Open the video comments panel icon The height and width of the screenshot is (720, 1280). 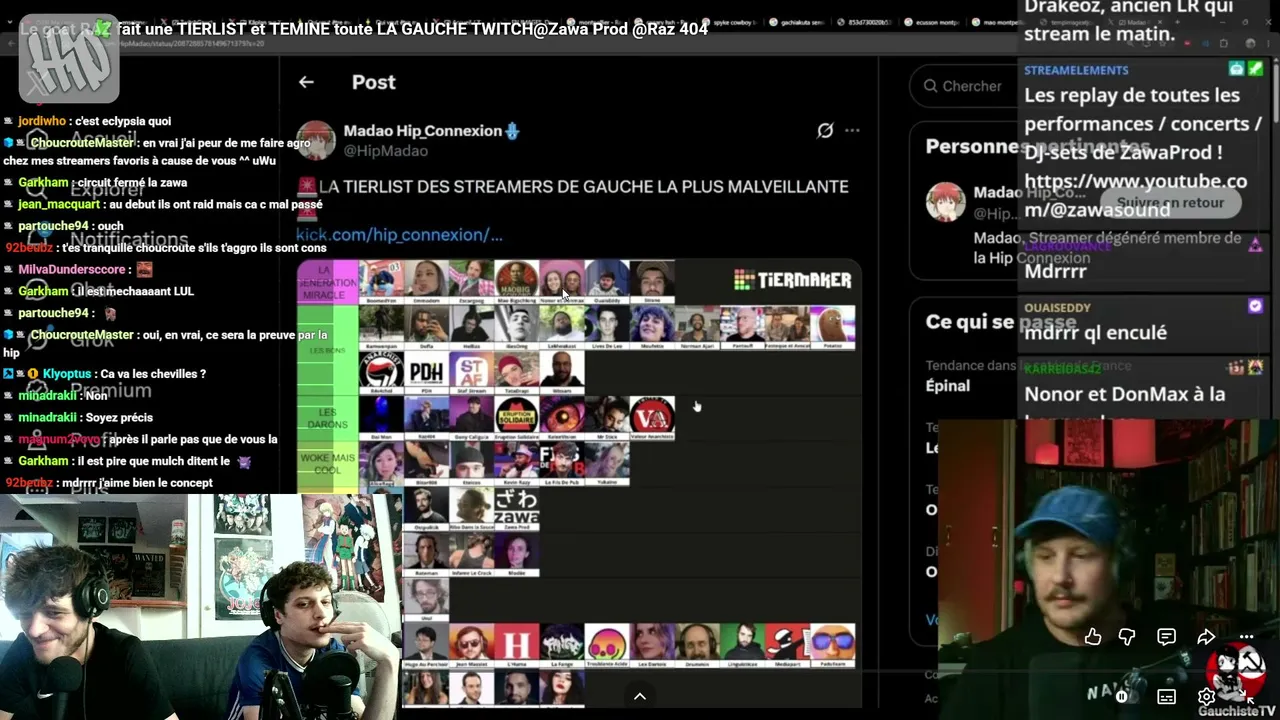1166,637
